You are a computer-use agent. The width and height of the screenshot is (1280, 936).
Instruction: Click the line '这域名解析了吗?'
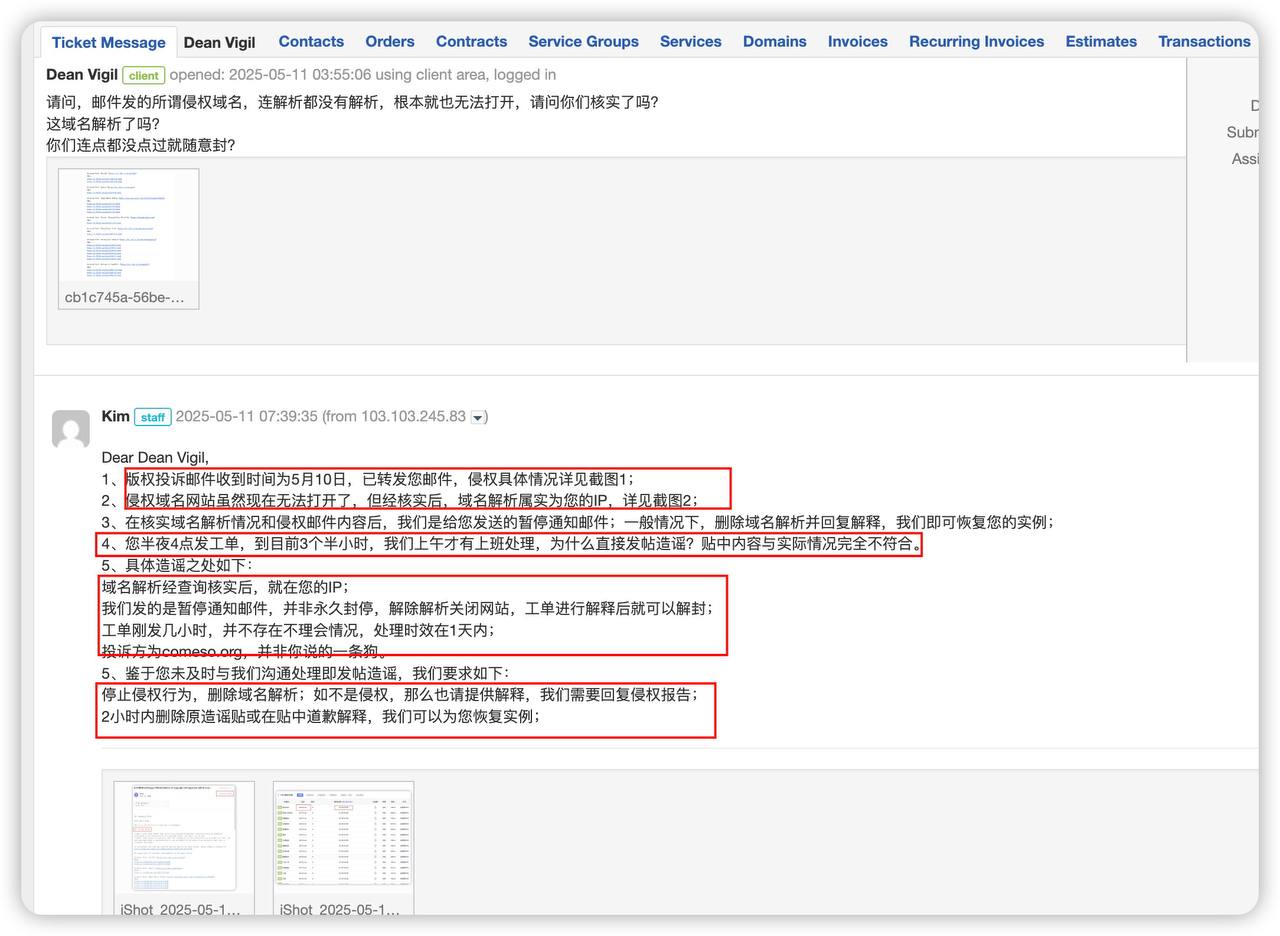coord(103,124)
